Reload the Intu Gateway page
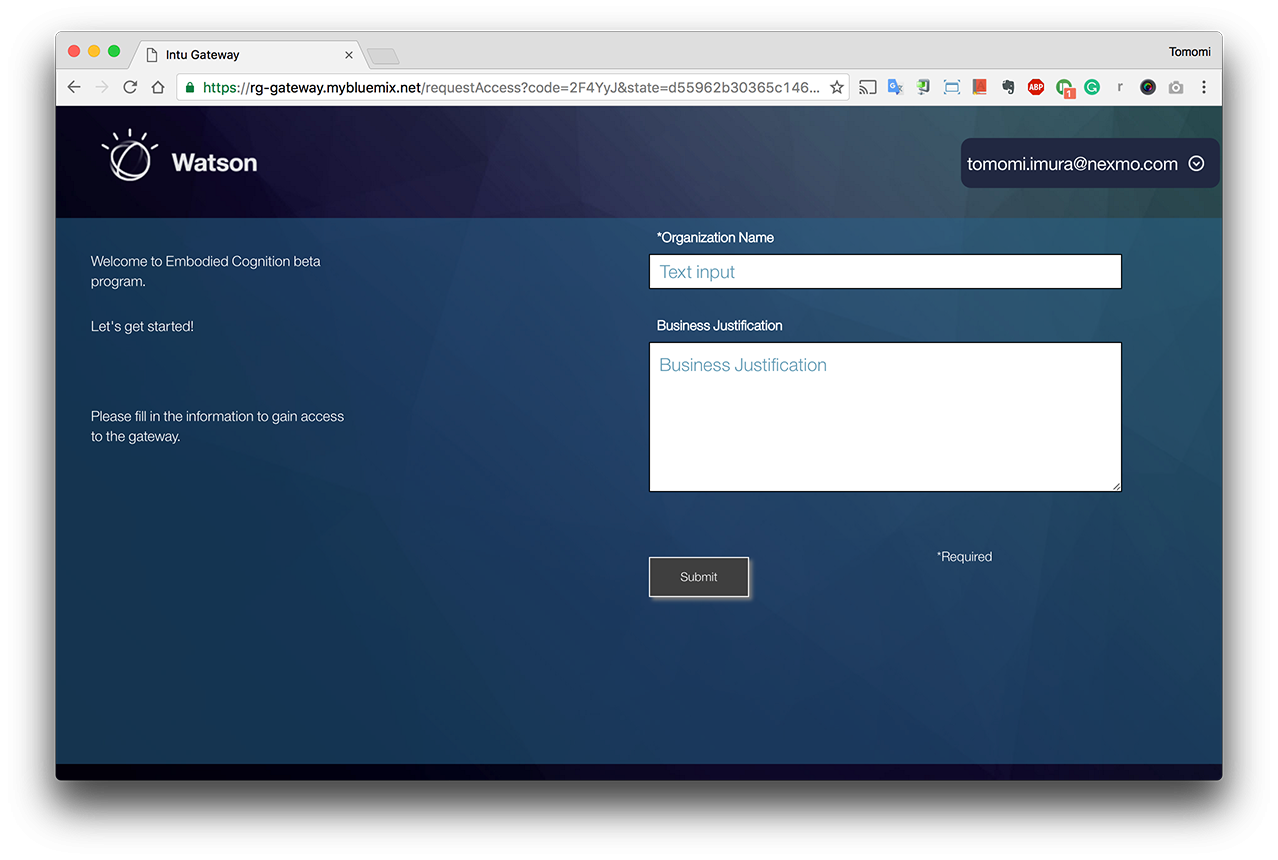Viewport: 1278px width, 860px height. (x=130, y=87)
